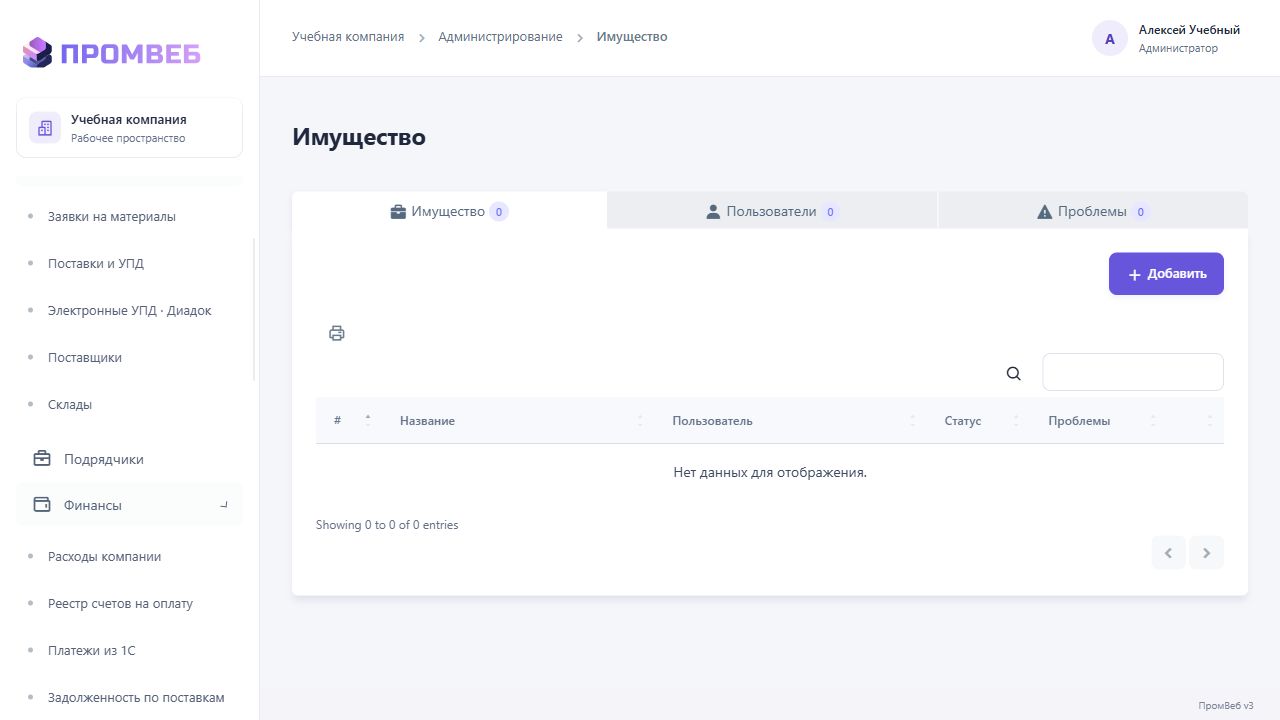Sort table by Пользователь column
Screen dimensions: 1280x720
pos(791,421)
